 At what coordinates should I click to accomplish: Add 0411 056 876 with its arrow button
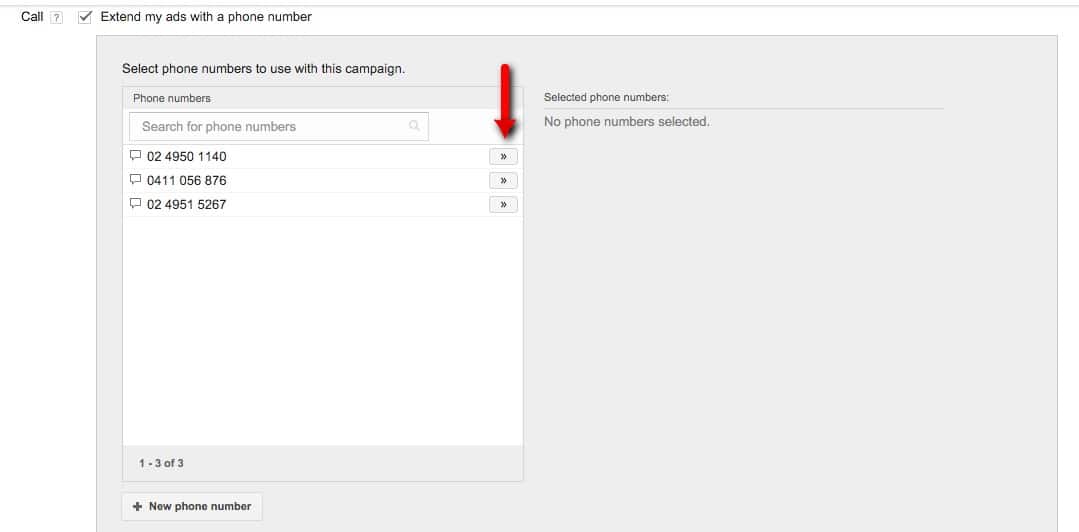504,181
